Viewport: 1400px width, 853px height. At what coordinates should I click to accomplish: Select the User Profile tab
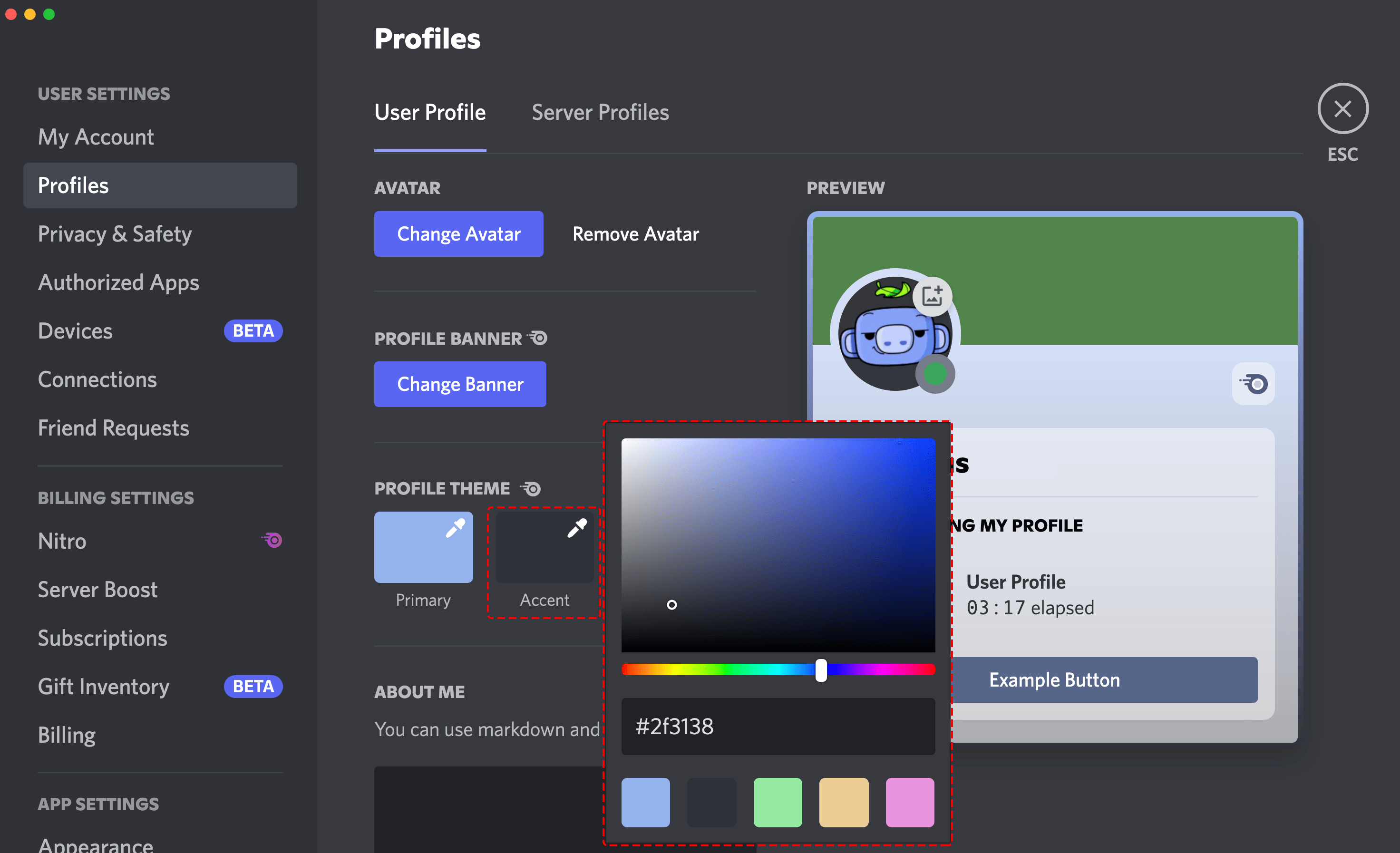point(429,112)
